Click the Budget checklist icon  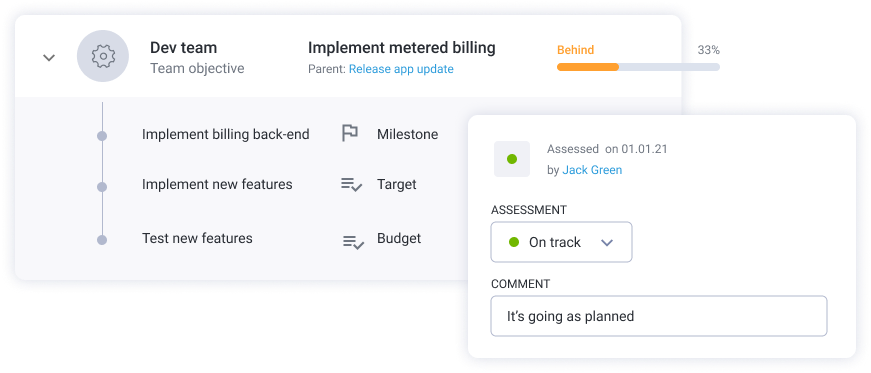click(353, 241)
